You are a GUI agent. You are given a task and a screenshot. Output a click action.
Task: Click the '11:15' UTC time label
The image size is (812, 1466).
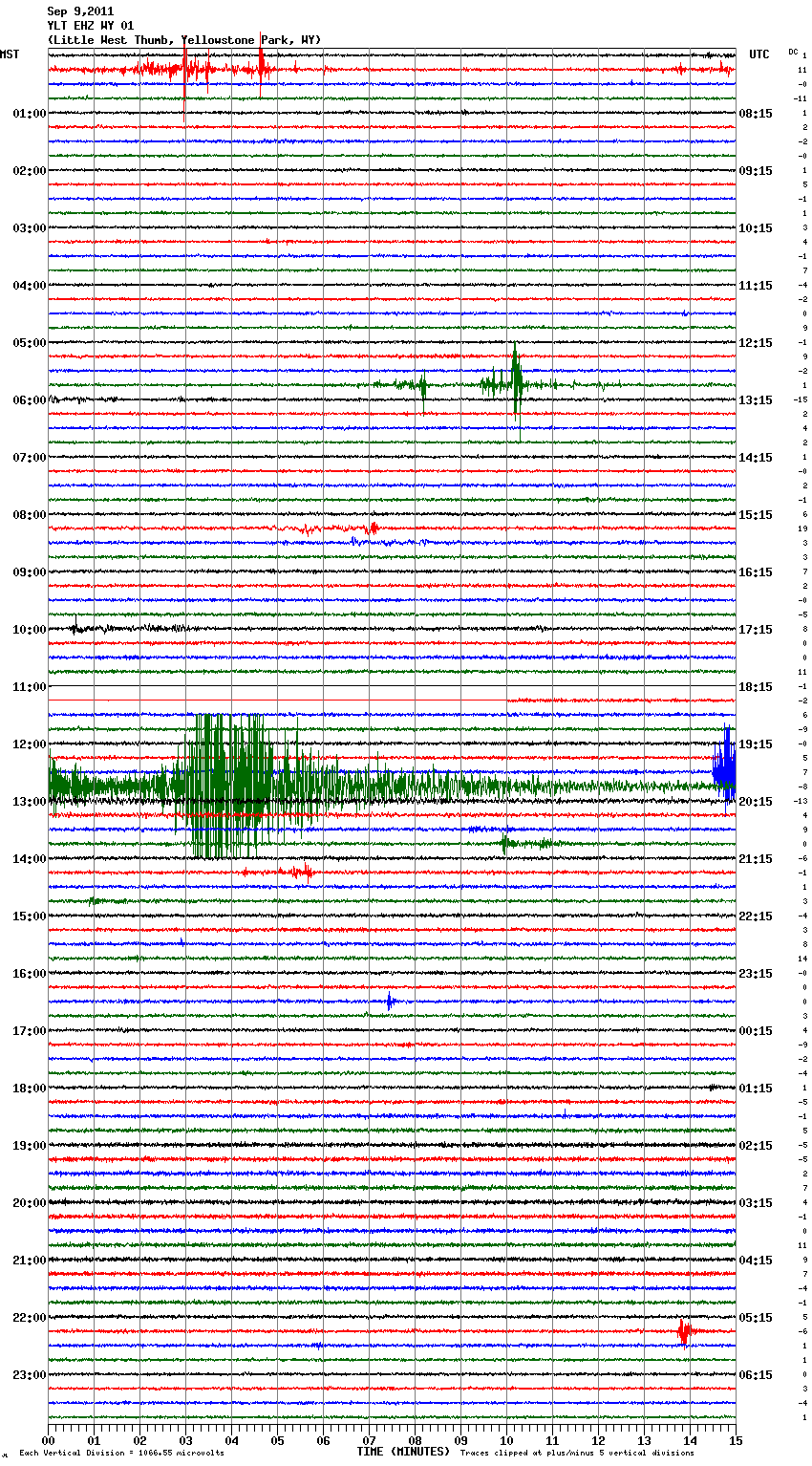tap(756, 286)
